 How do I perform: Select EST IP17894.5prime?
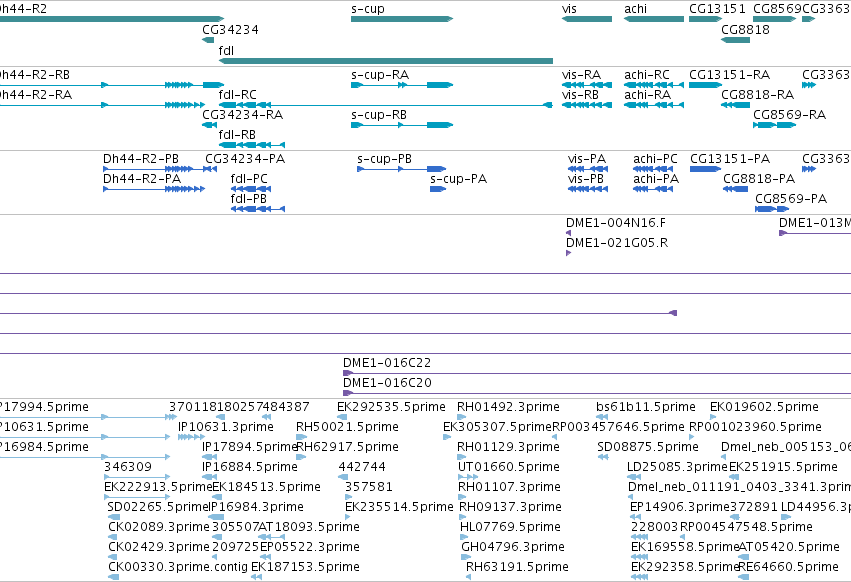click(208, 457)
